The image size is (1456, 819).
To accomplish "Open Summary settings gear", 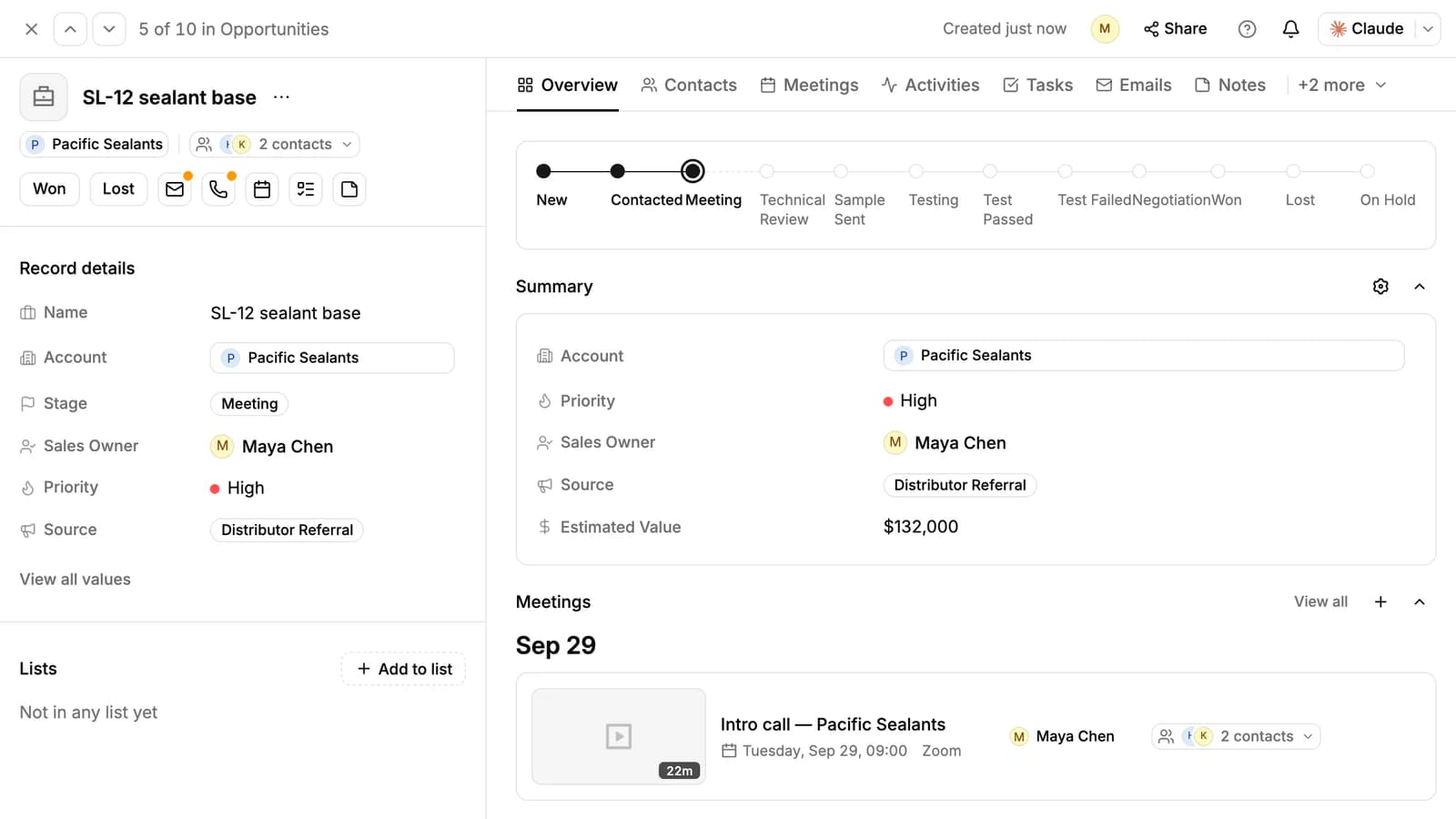I will pyautogui.click(x=1380, y=287).
